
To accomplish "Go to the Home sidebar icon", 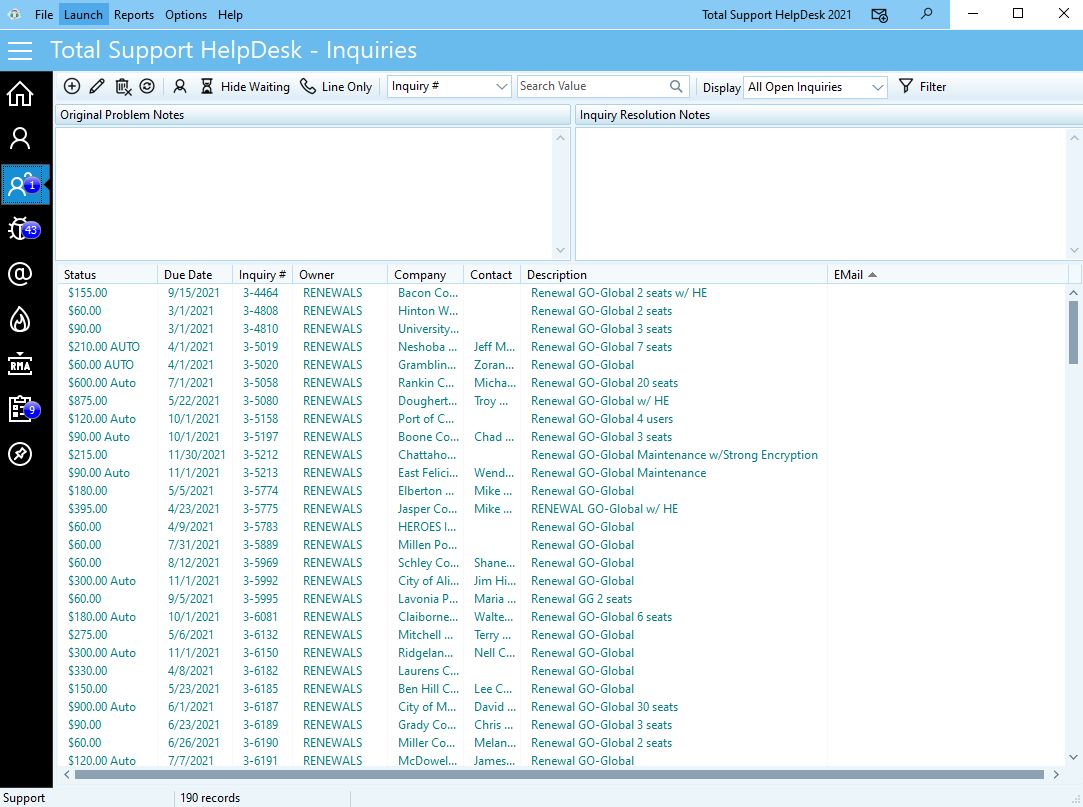I will pos(20,94).
